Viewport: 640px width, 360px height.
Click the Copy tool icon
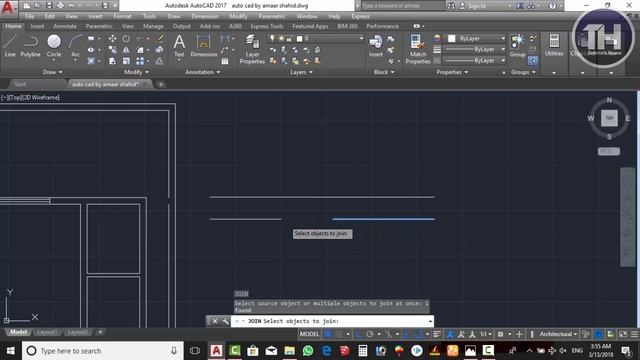pos(113,50)
